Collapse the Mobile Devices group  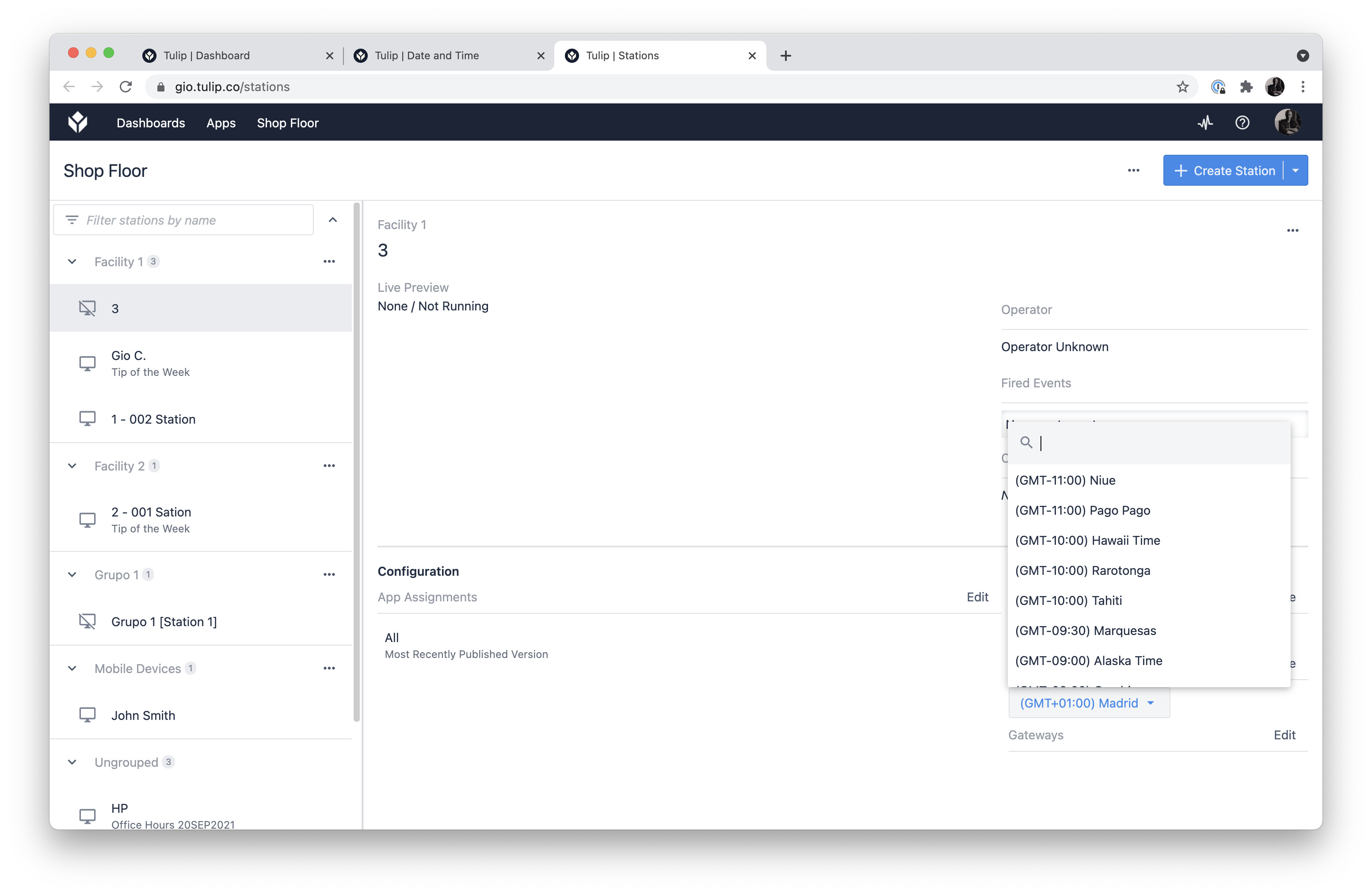tap(72, 668)
